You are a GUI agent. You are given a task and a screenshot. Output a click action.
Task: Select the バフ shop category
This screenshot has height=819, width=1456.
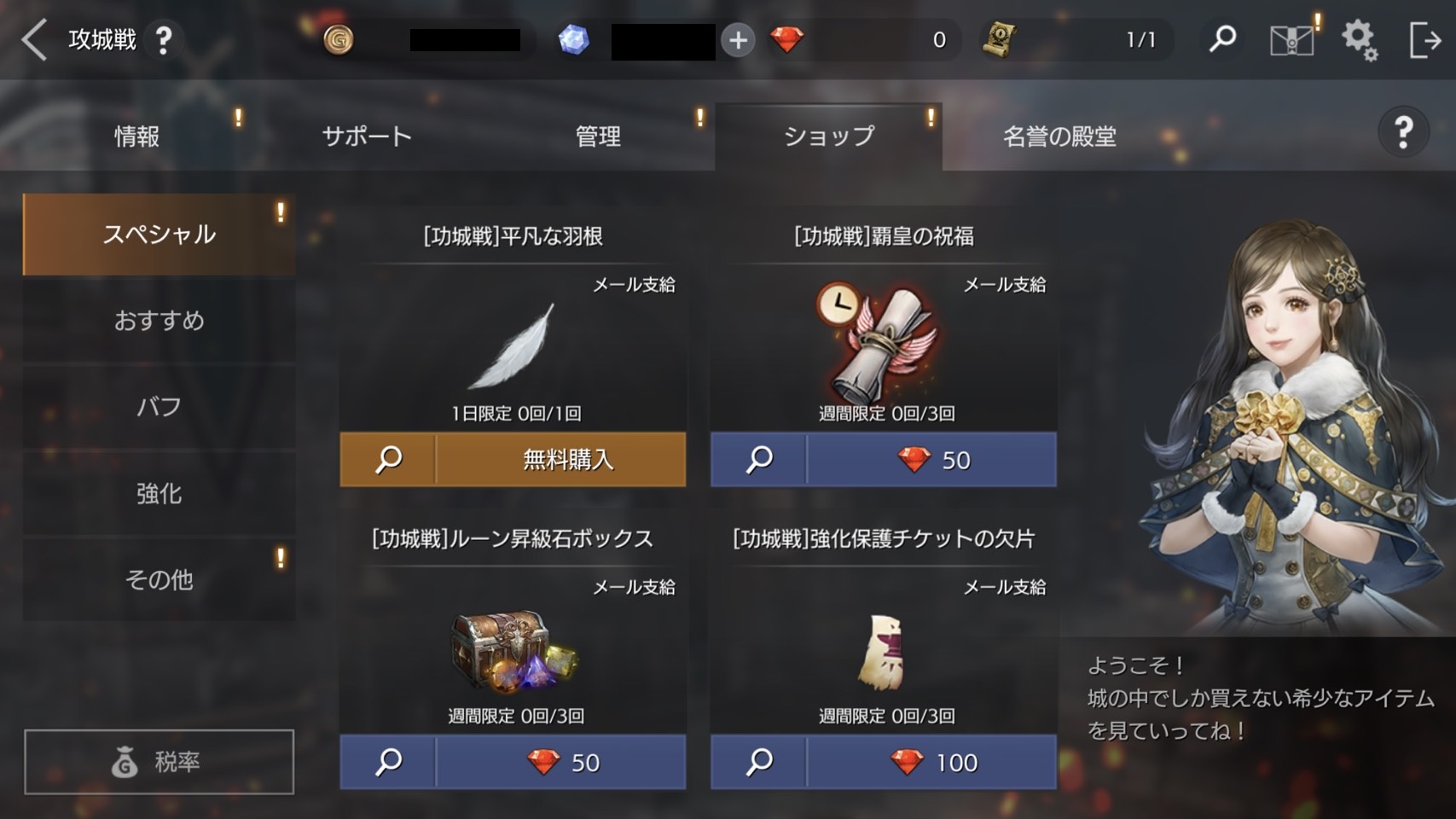click(x=160, y=407)
